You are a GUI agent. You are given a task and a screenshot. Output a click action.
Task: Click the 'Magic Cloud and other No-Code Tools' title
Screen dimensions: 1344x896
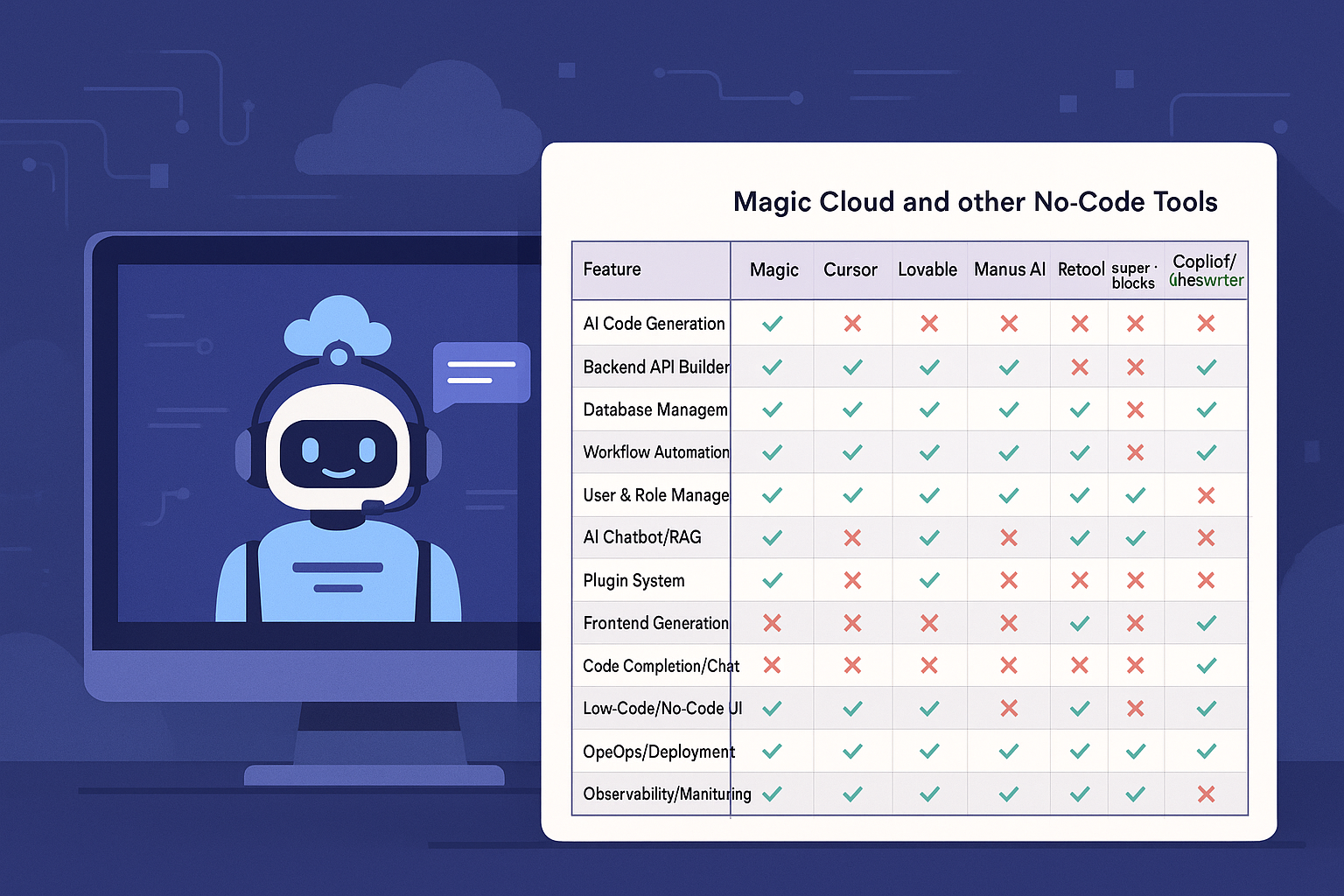(975, 202)
